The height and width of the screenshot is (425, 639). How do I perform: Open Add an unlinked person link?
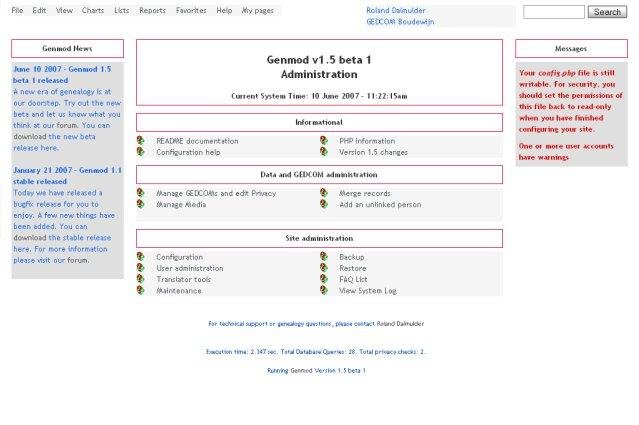coord(380,205)
